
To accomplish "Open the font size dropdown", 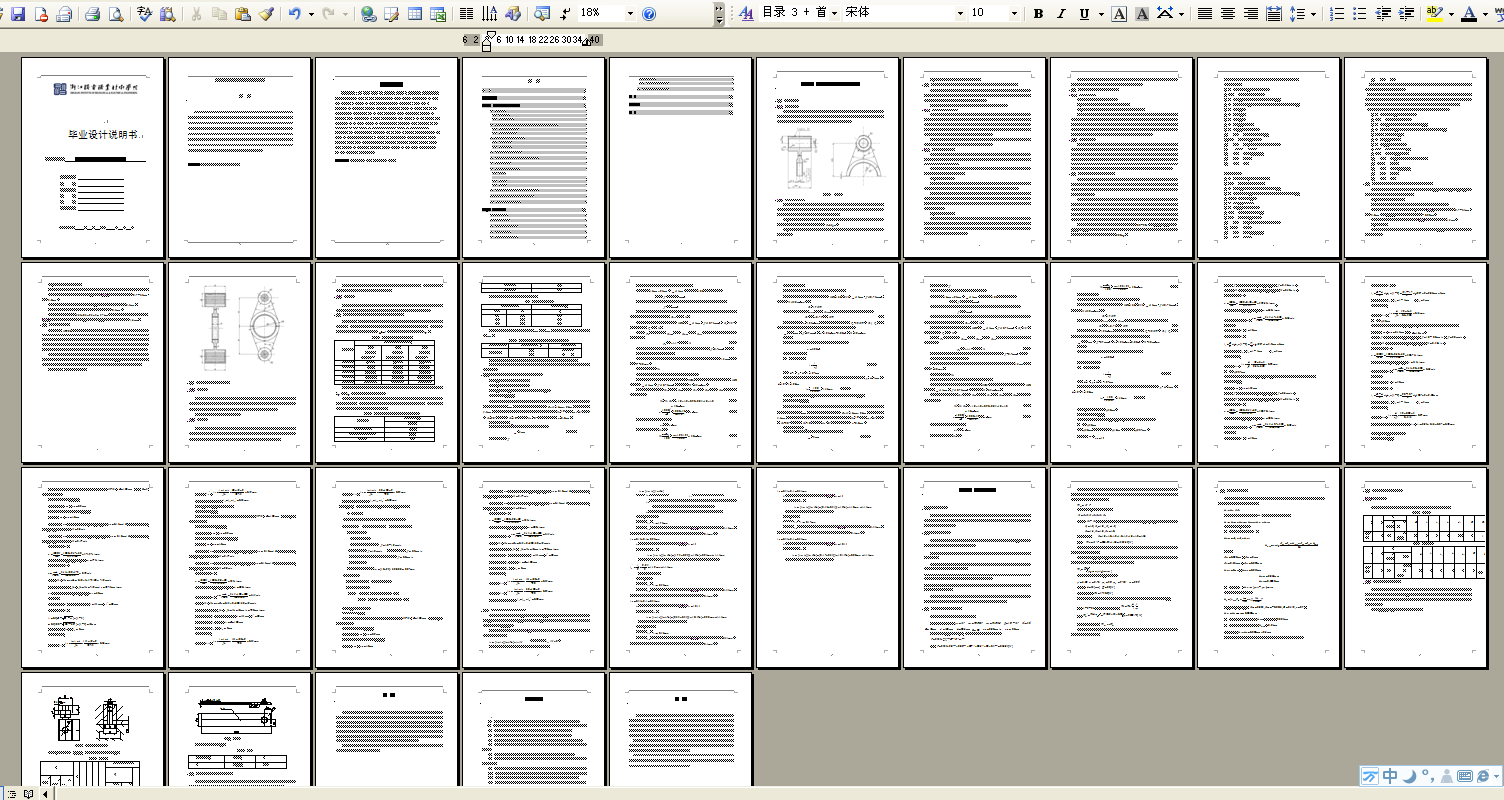I will coord(1014,13).
